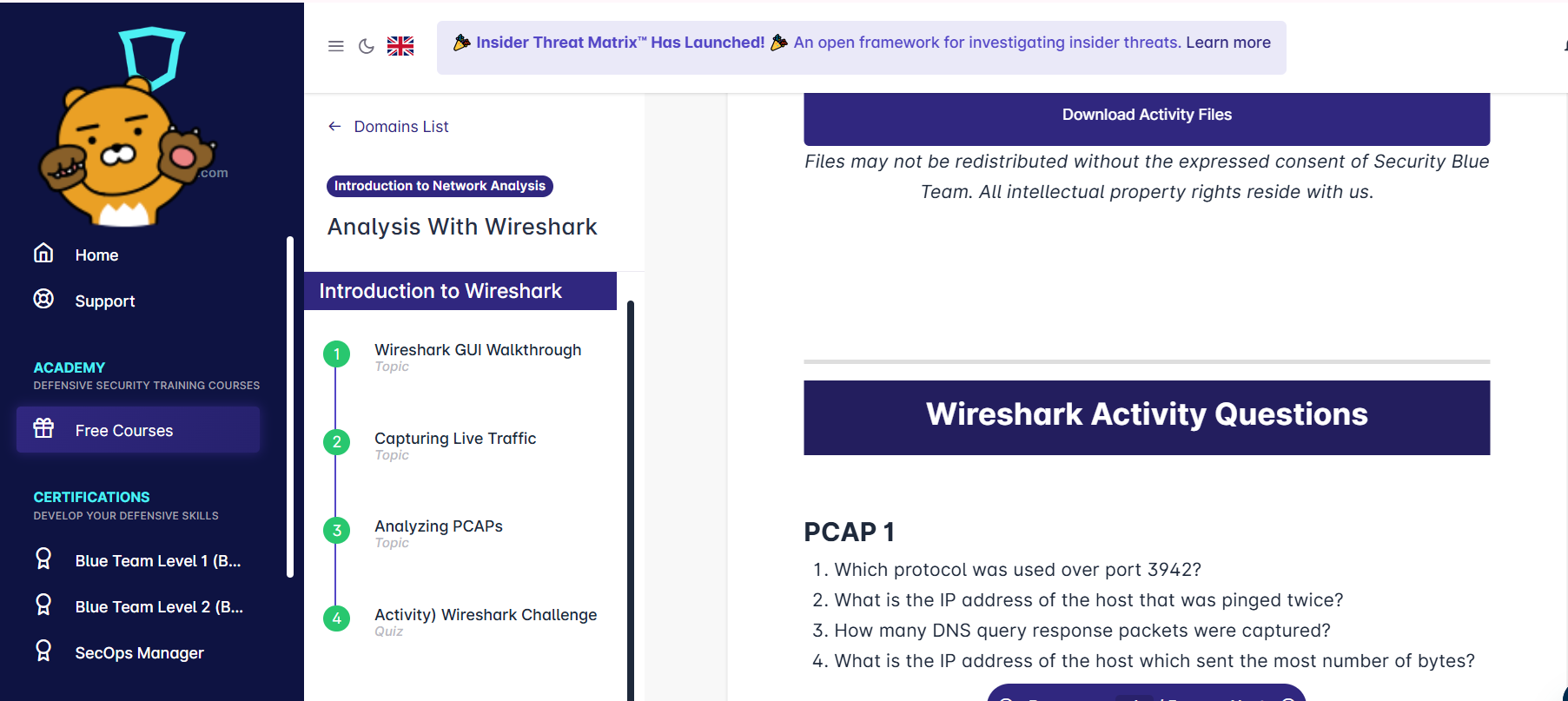1568x701 pixels.
Task: Select Free Courses in the sidebar
Action: tap(138, 430)
